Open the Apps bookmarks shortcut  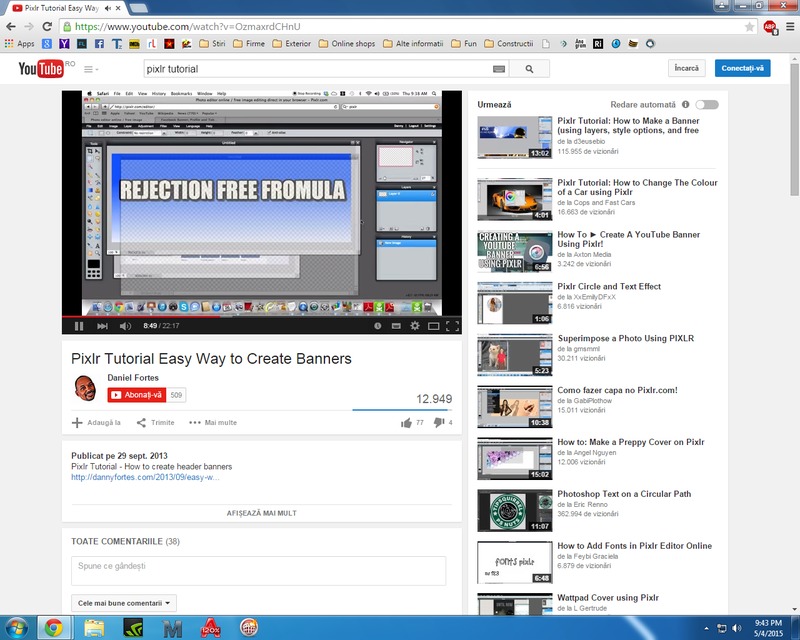point(19,44)
